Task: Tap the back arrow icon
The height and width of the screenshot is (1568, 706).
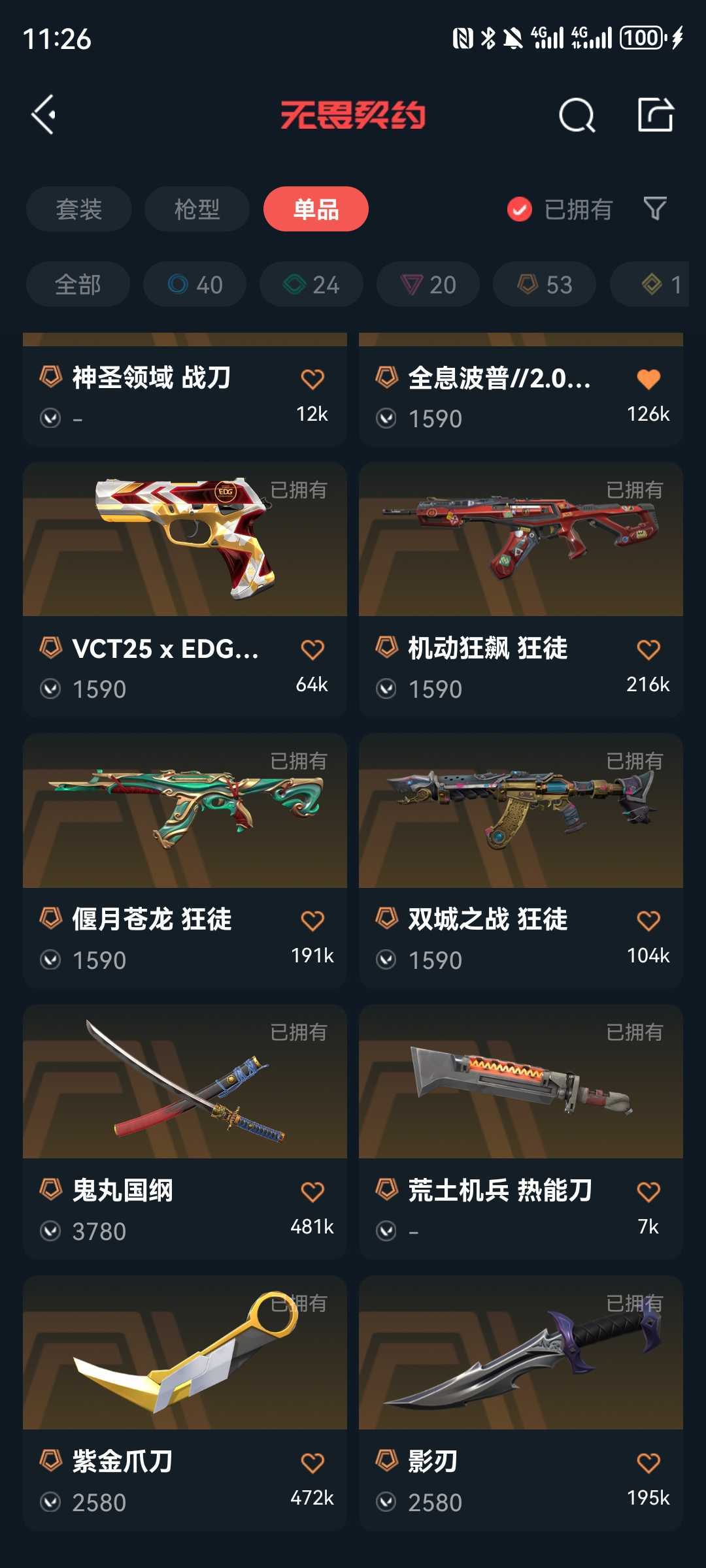Action: point(44,115)
